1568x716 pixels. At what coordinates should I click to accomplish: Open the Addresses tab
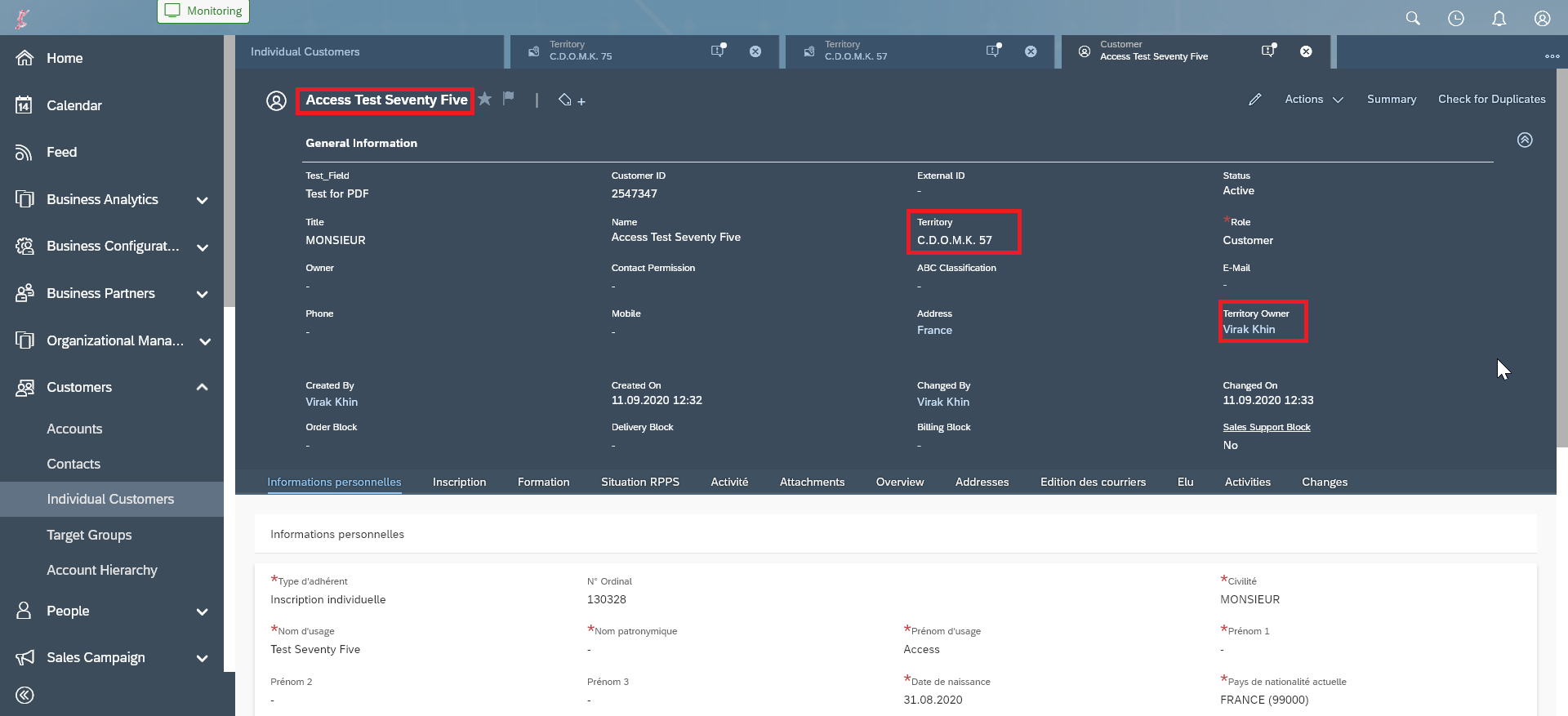982,482
